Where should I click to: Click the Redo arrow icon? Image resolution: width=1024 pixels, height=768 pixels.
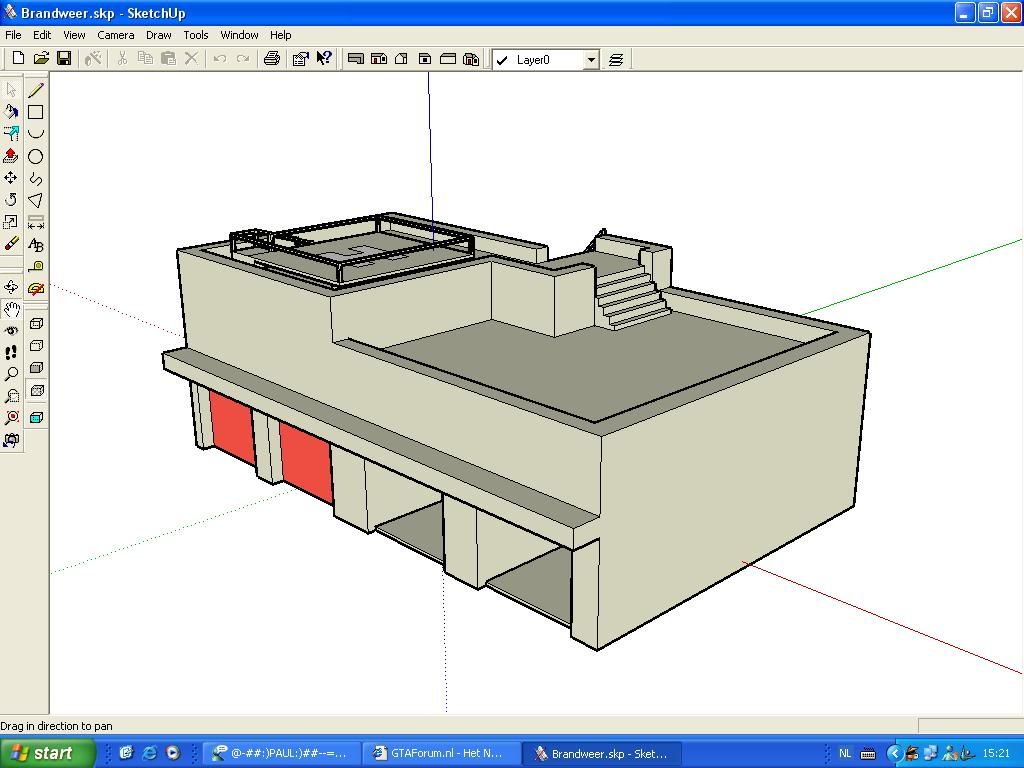tap(243, 59)
